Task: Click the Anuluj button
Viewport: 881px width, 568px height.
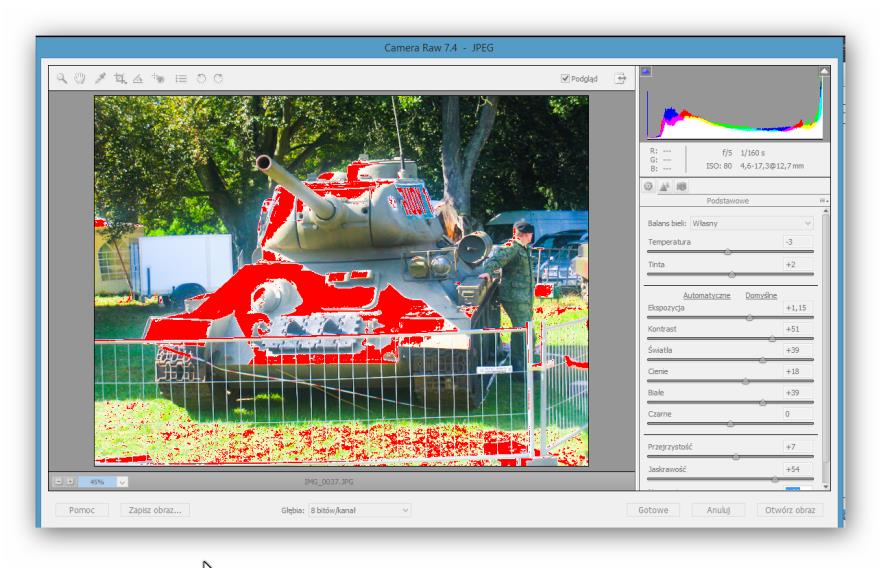Action: [718, 510]
